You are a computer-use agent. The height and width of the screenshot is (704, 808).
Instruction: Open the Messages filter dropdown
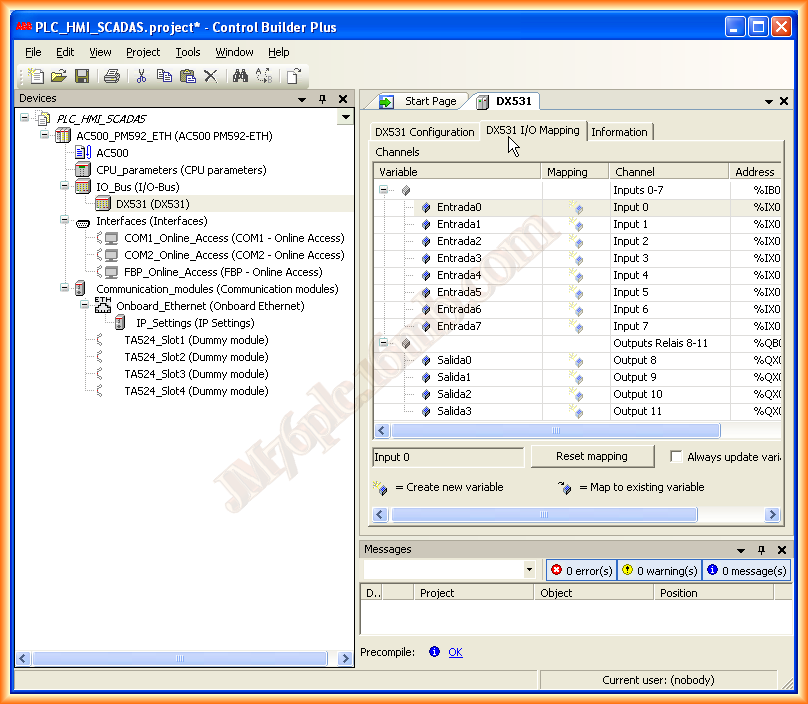click(529, 570)
